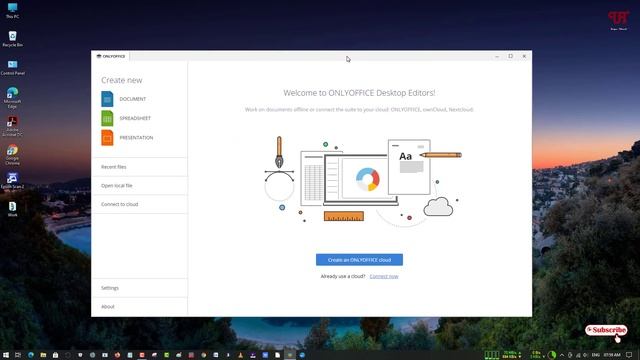The image size is (640, 360).
Task: Open VLC media player from the taskbar
Action: 240,355
